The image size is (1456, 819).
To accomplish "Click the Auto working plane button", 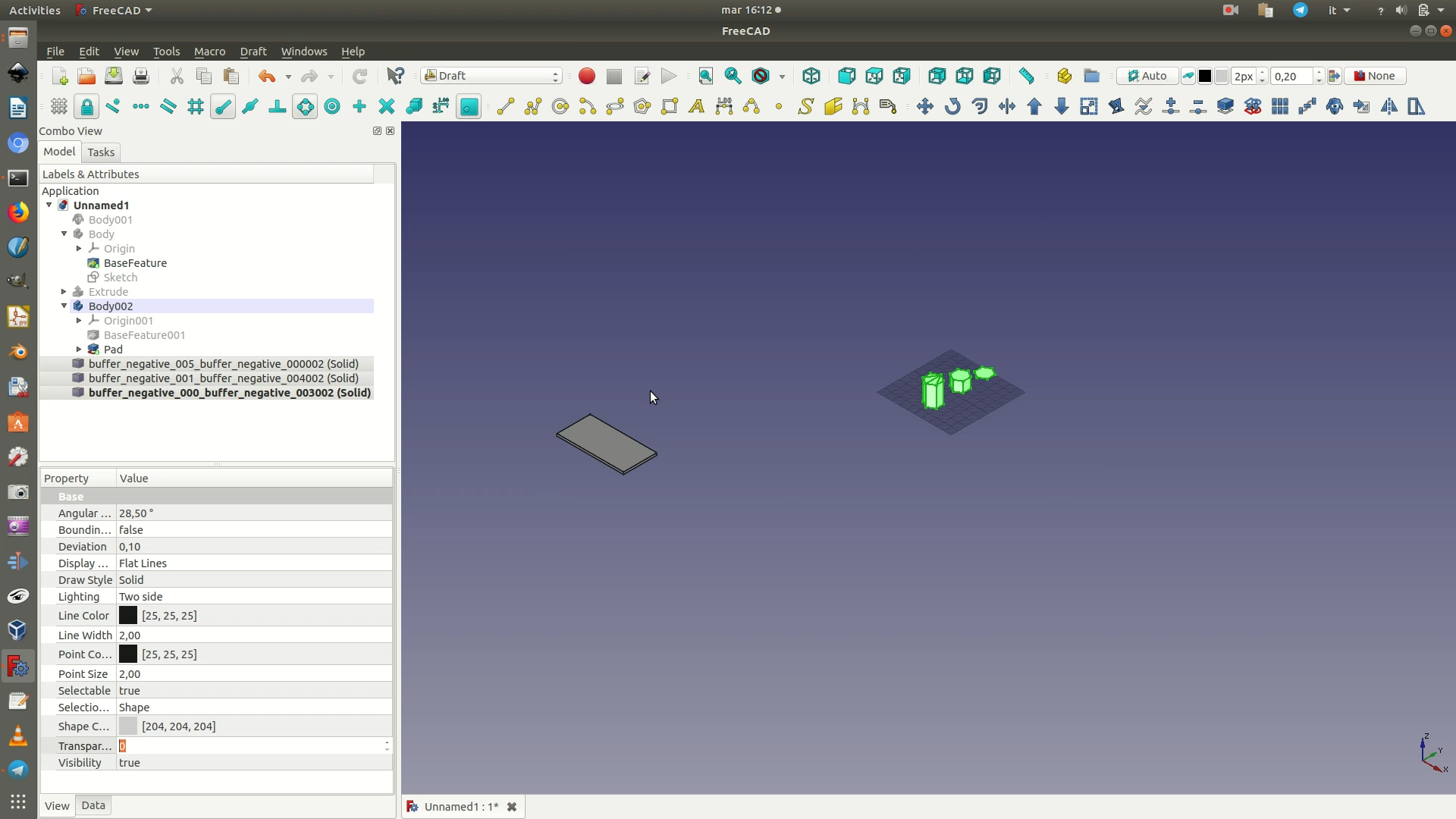I will tap(1147, 76).
